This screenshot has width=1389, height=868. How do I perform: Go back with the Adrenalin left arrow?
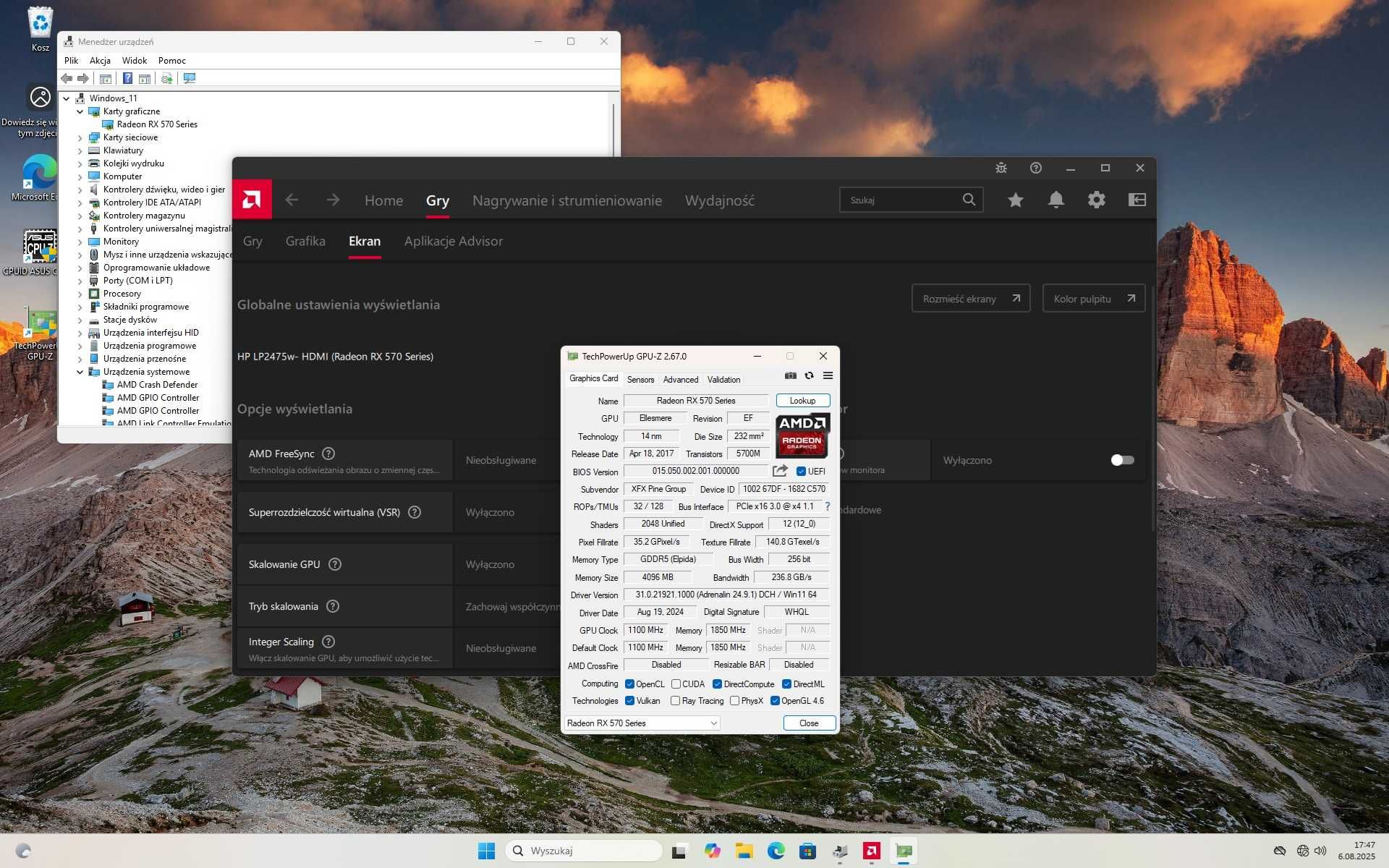click(x=292, y=200)
